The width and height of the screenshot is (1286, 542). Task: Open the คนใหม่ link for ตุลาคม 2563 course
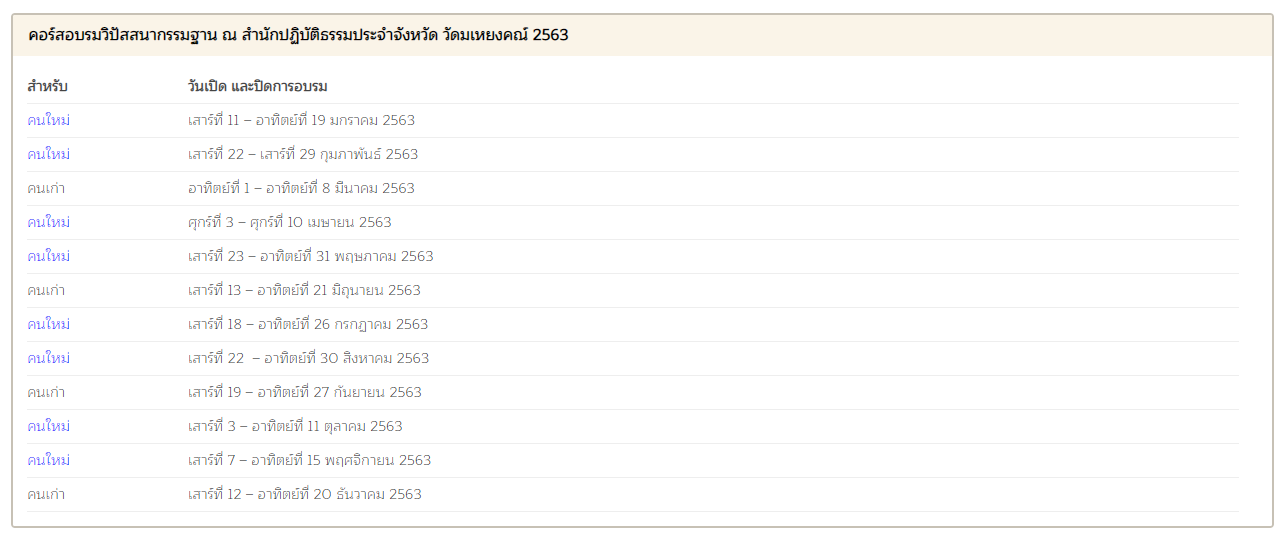[x=48, y=427]
